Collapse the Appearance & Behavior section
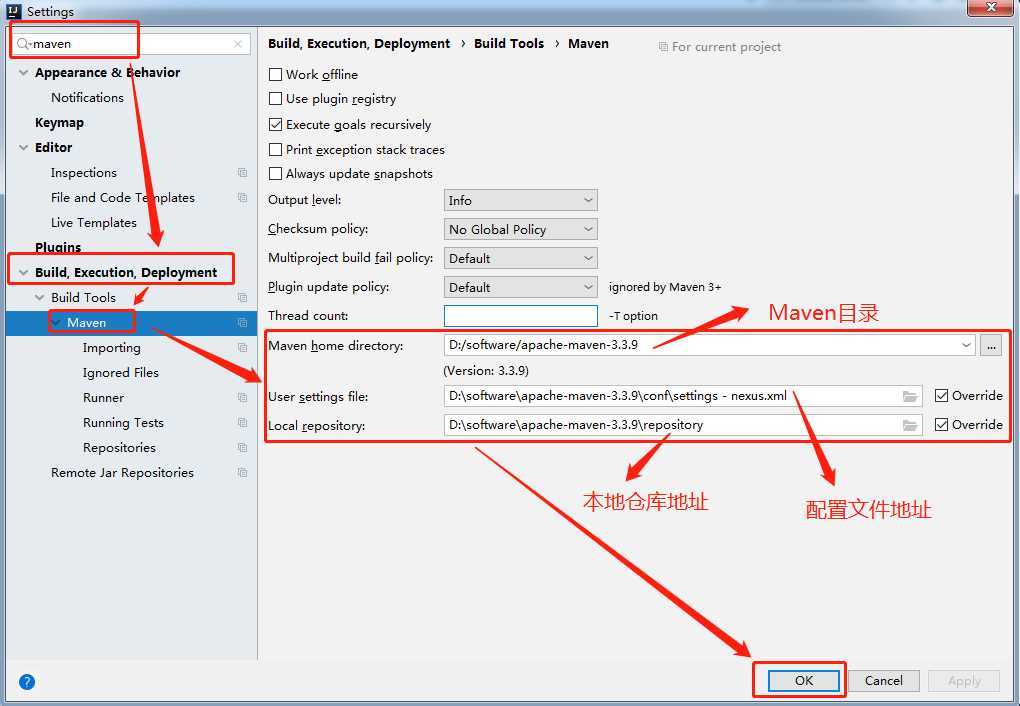 point(23,72)
